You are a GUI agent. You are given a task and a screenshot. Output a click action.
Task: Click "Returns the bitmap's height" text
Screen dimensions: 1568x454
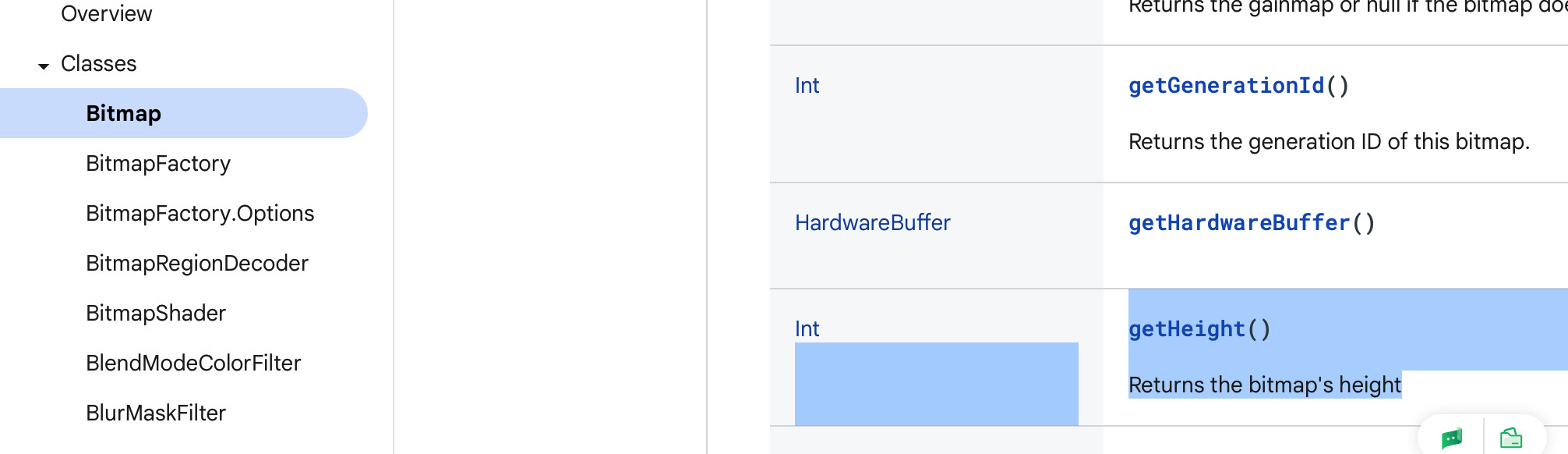1264,385
